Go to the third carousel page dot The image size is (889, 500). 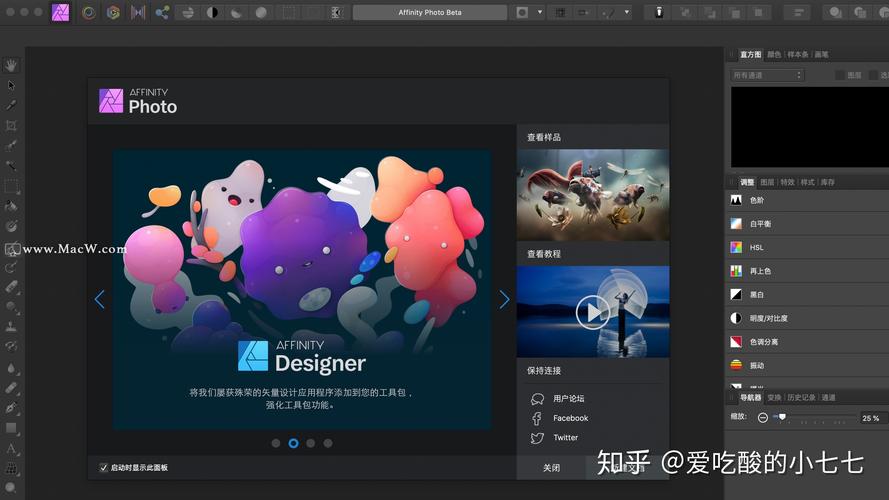(x=311, y=443)
